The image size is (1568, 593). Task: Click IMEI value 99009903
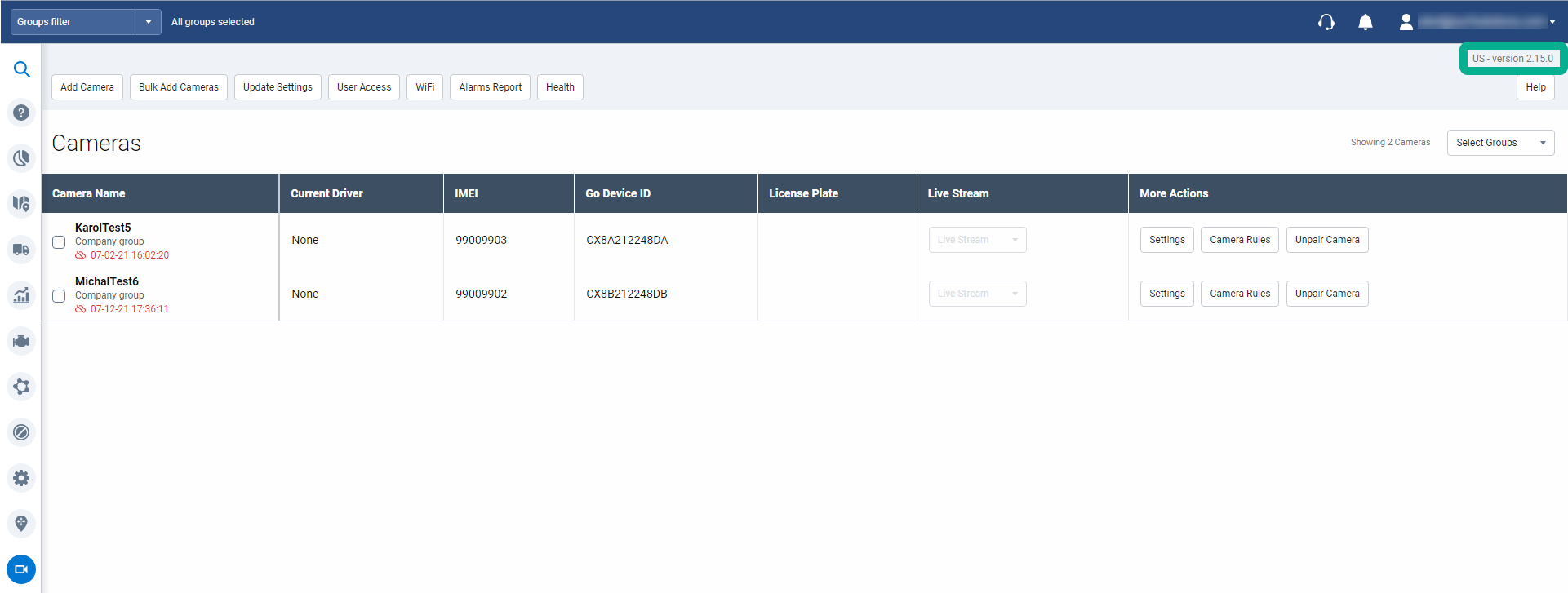click(481, 240)
